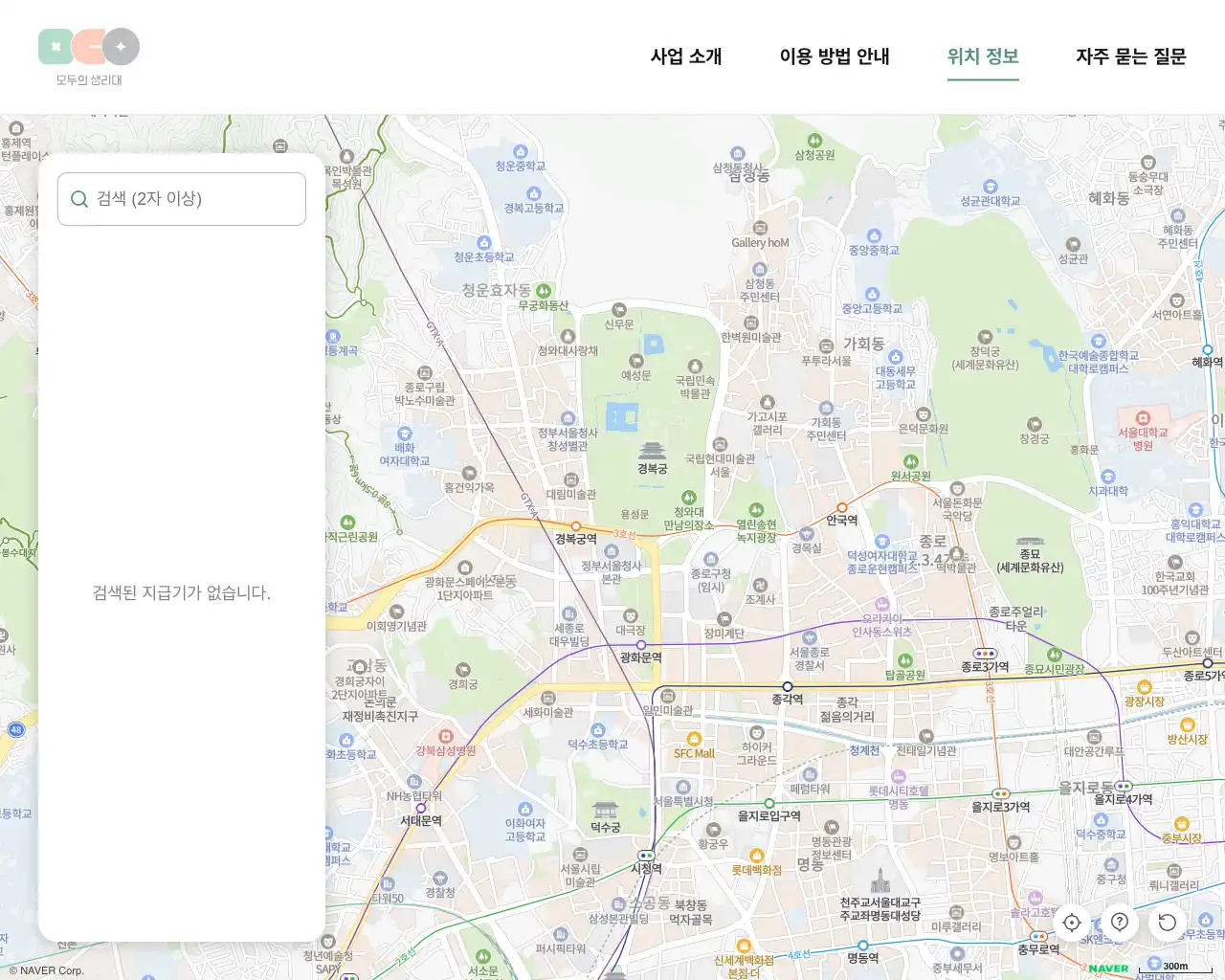
Task: Select the SFC Mall marker
Action: coord(695,739)
